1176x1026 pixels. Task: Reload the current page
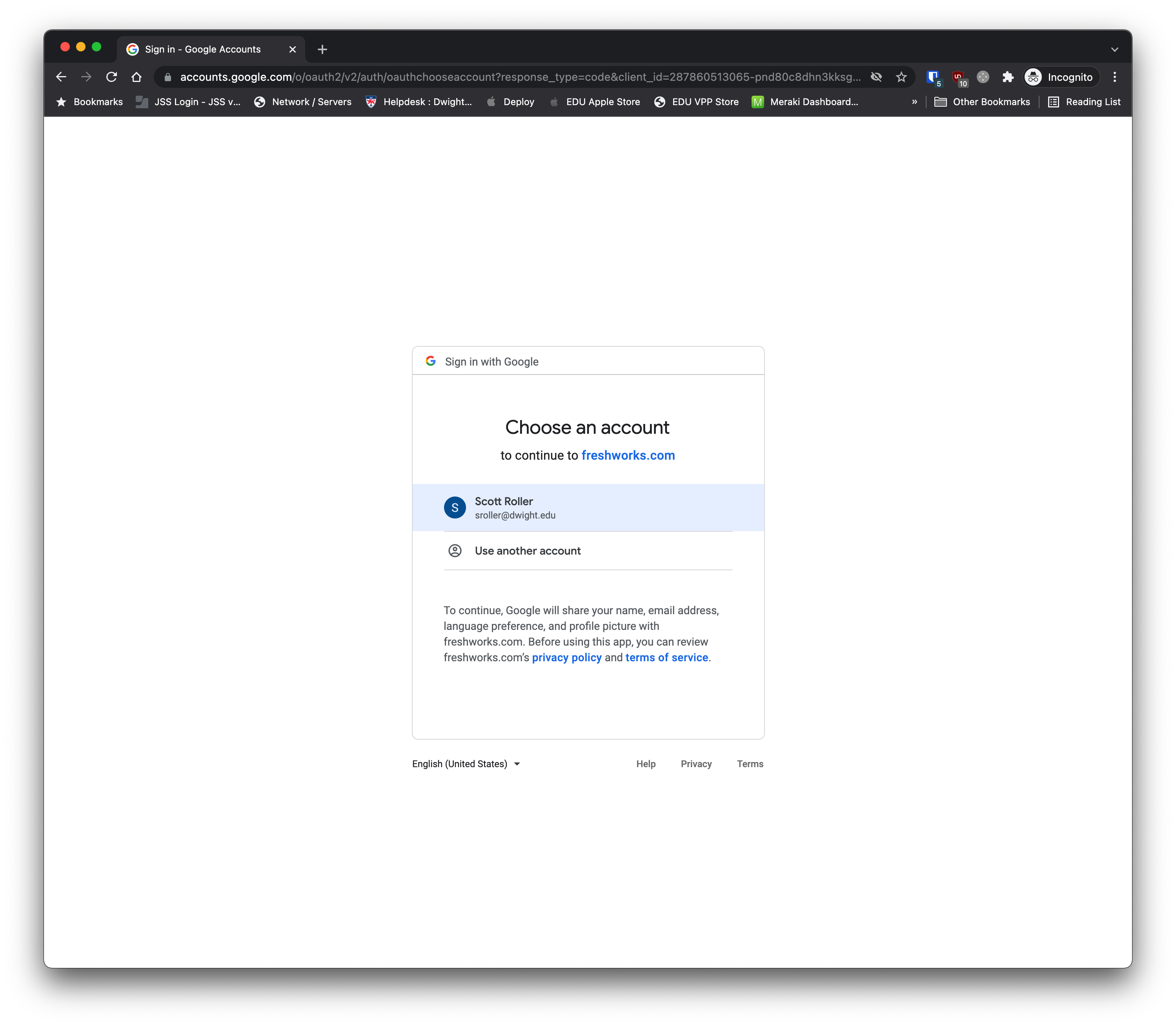[112, 77]
